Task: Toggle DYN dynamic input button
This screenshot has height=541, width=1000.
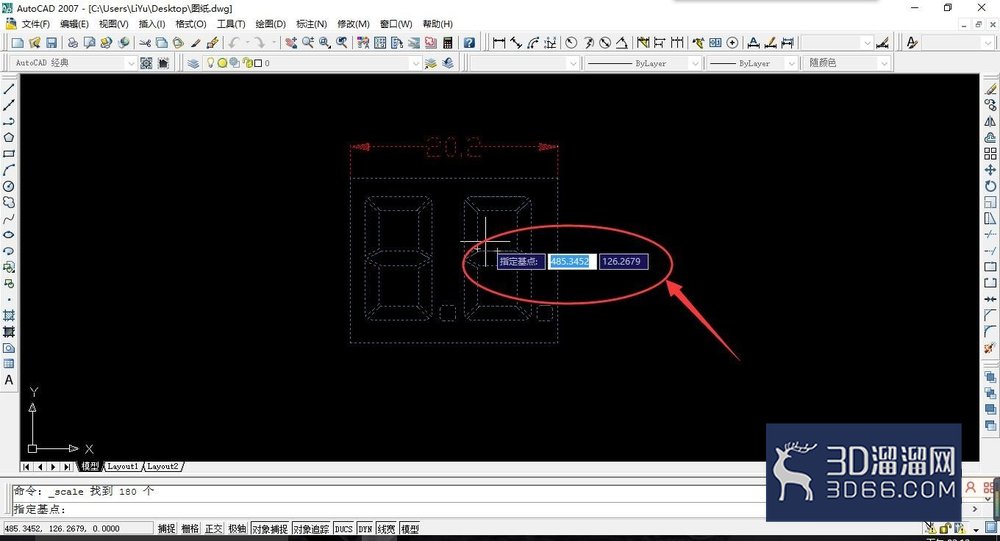Action: pyautogui.click(x=365, y=528)
